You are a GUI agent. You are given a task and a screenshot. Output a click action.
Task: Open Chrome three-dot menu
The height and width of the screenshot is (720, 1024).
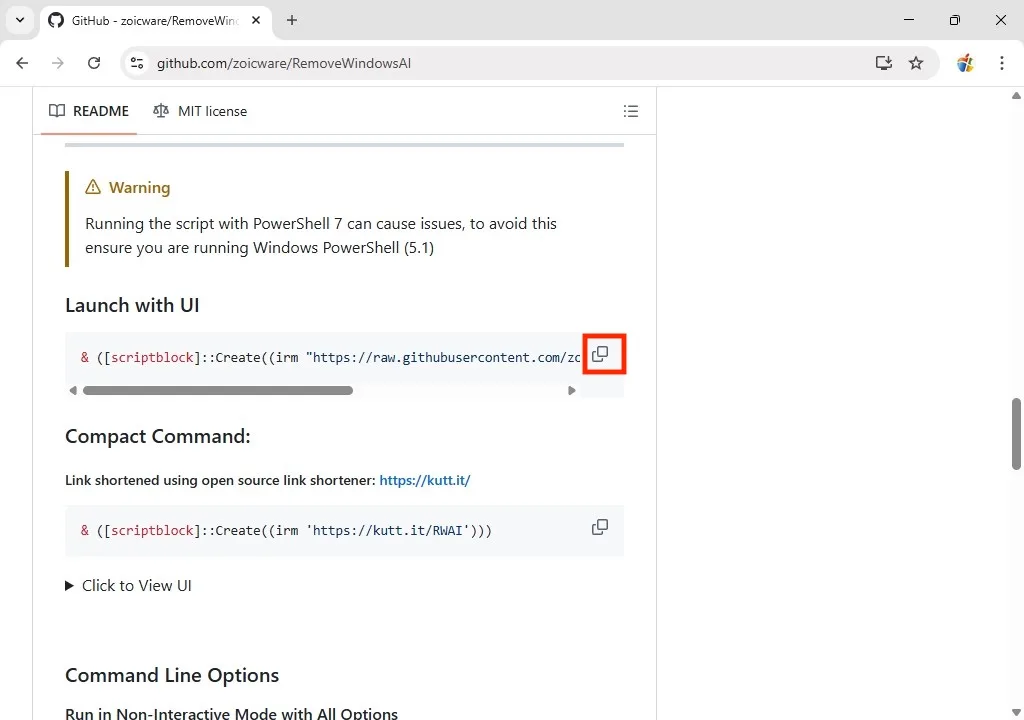(1002, 63)
